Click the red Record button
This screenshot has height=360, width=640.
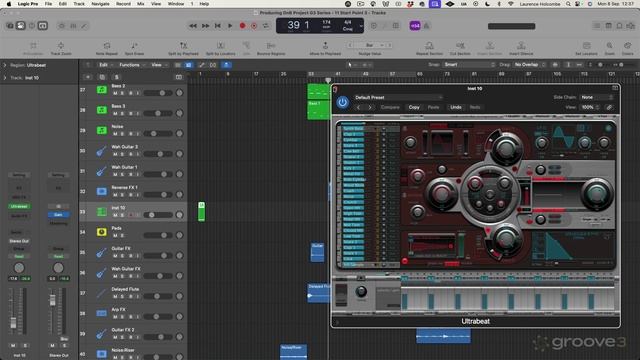click(242, 26)
